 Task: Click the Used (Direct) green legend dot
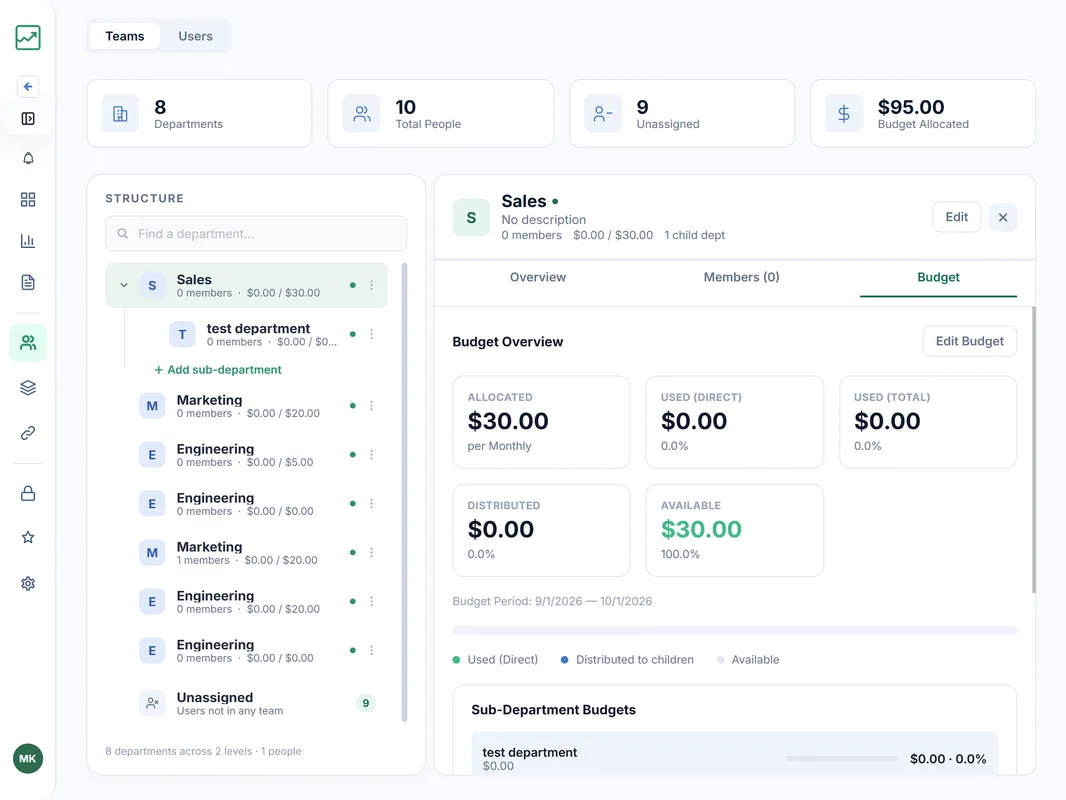tap(456, 660)
